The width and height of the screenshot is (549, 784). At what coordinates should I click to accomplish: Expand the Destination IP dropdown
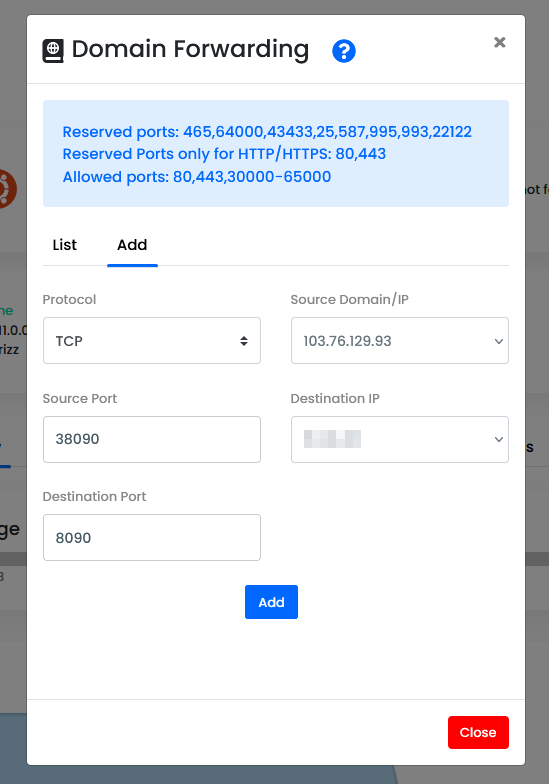pyautogui.click(x=400, y=440)
